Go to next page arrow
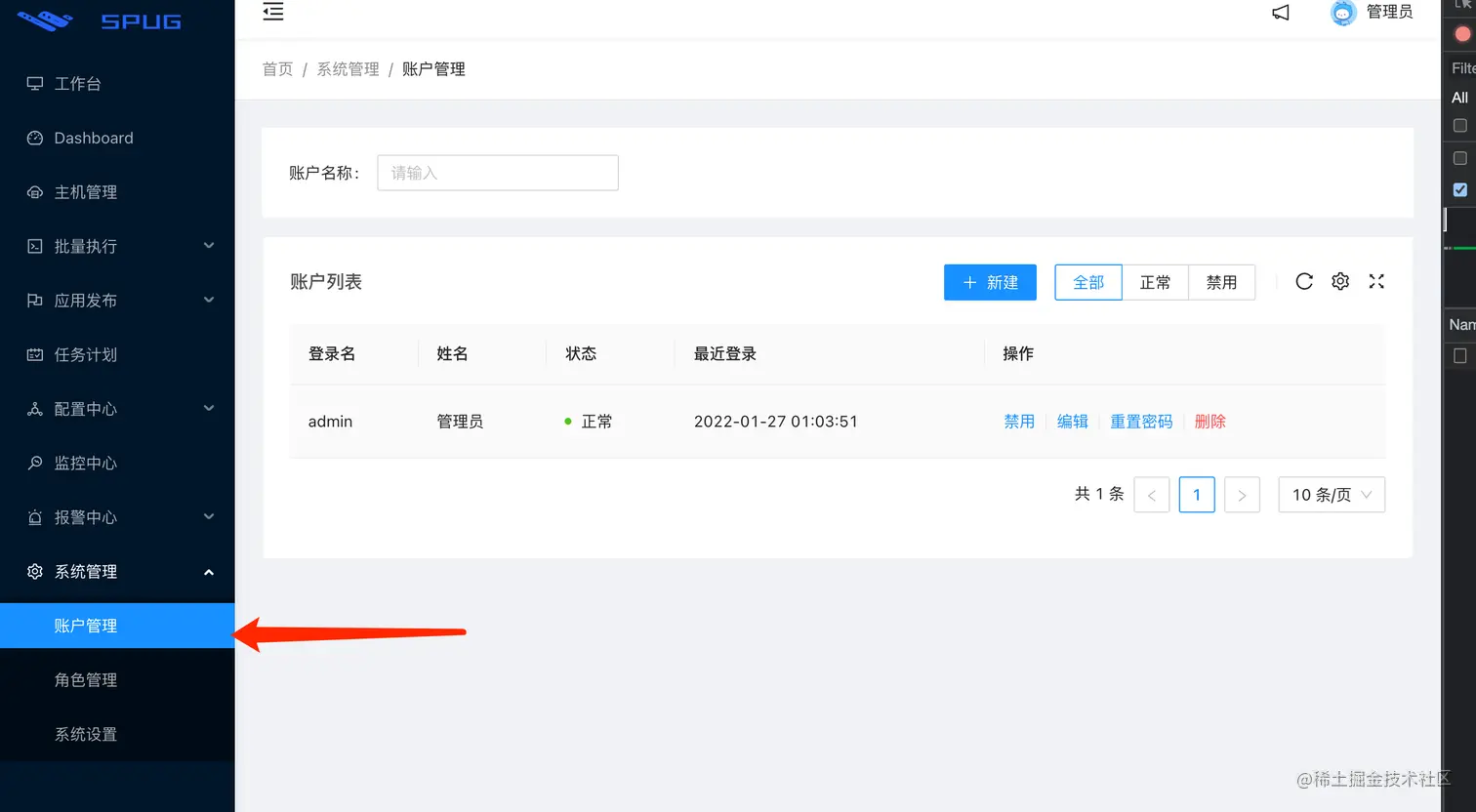This screenshot has height=812, width=1476. [1242, 495]
